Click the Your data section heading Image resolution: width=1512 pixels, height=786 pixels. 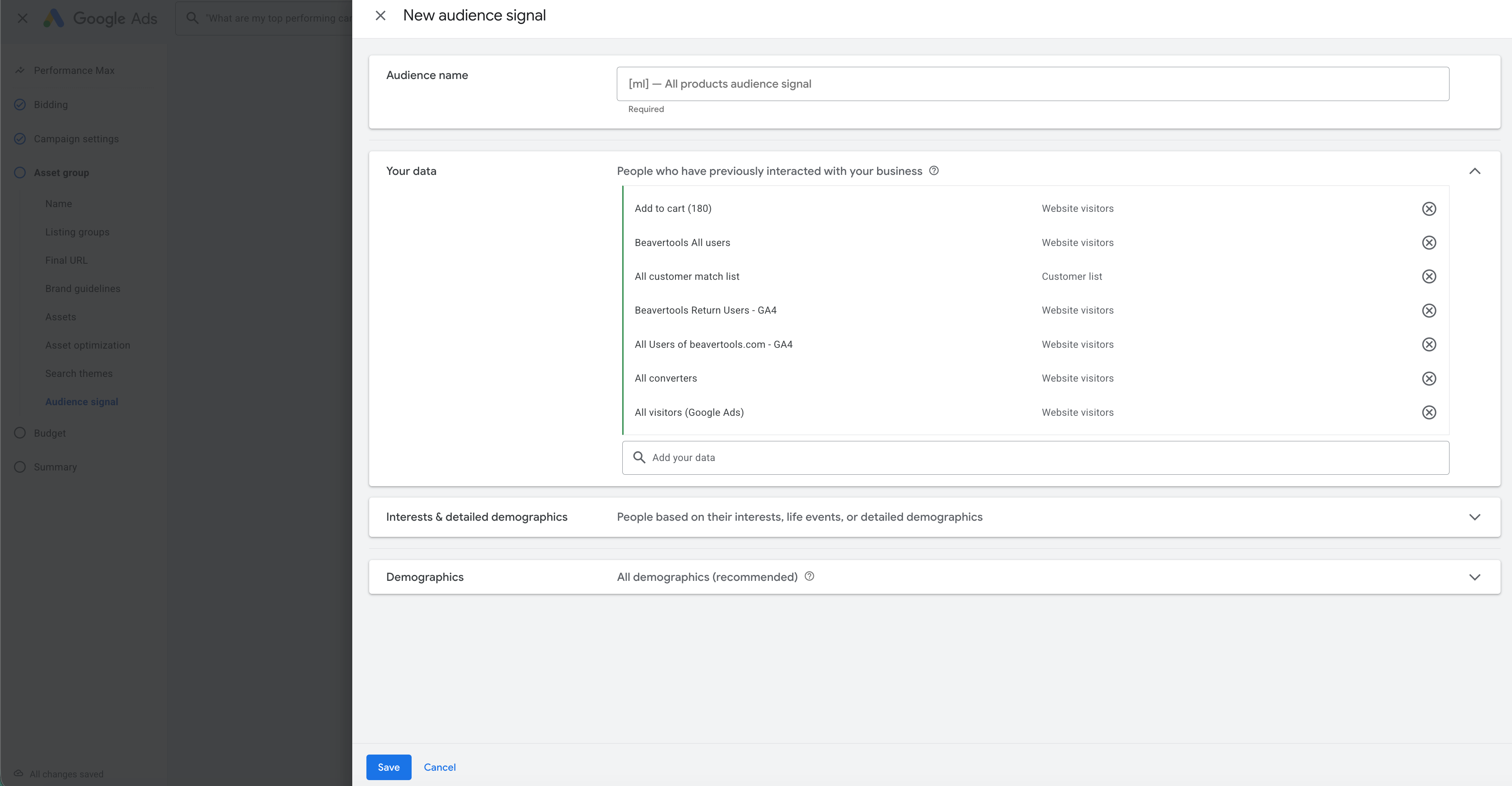pyautogui.click(x=411, y=171)
